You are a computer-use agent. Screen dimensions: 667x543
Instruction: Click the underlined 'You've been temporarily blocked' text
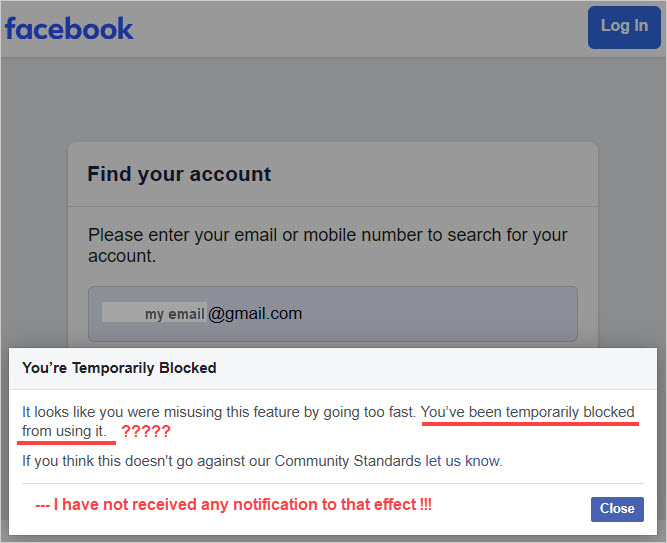click(x=527, y=412)
